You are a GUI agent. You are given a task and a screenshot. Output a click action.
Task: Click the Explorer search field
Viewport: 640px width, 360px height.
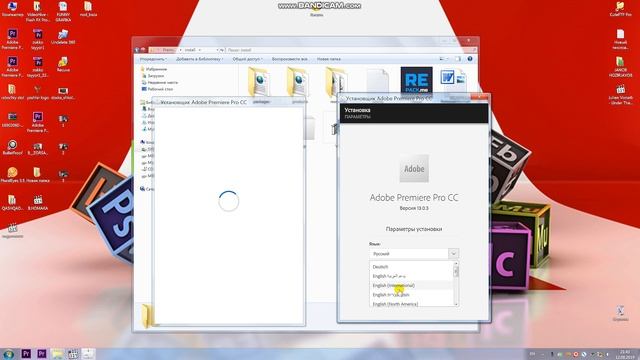351,50
